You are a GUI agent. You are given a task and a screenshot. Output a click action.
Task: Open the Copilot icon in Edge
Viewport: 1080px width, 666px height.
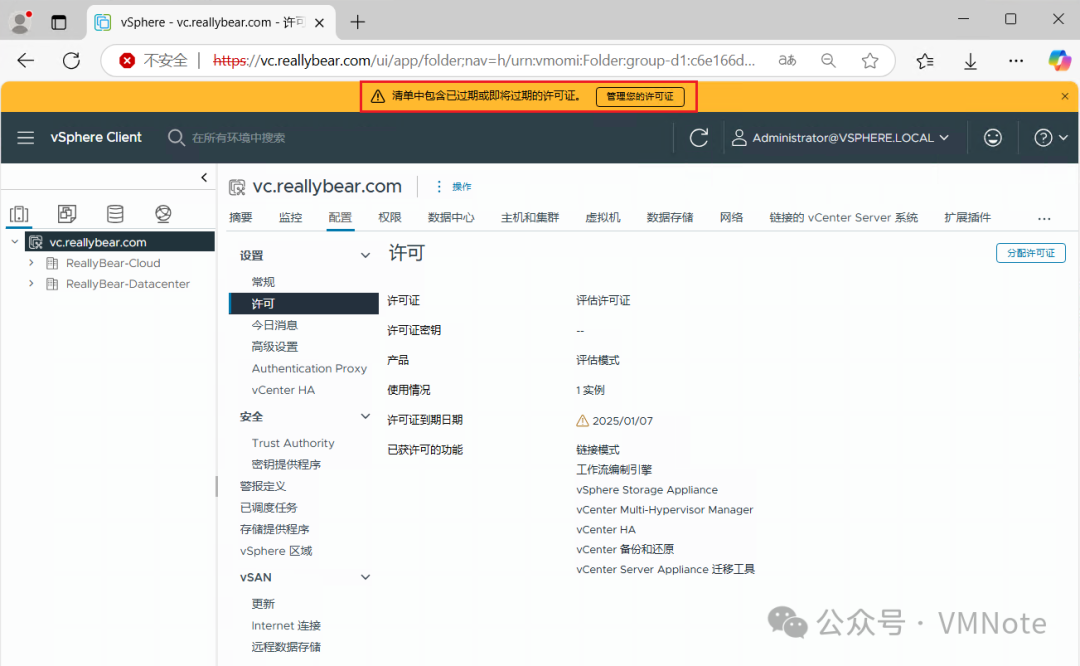1059,61
